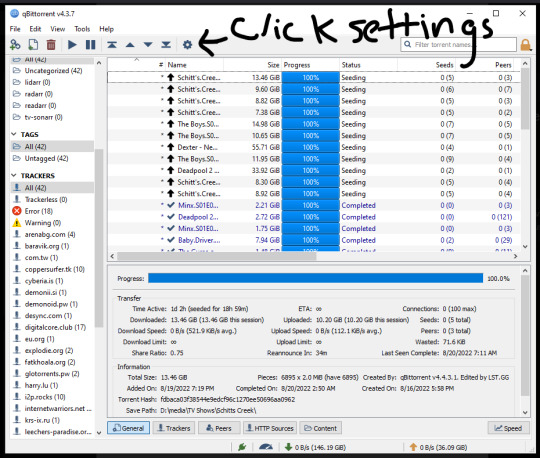
Task: Open the File menu
Action: [x=15, y=29]
